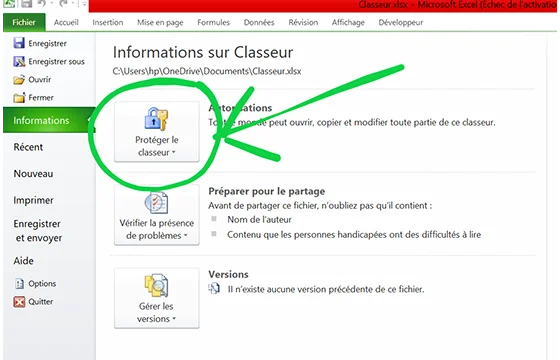The height and width of the screenshot is (360, 560).
Task: Choose Enregistrer in the backstage menu
Action: [x=48, y=43]
